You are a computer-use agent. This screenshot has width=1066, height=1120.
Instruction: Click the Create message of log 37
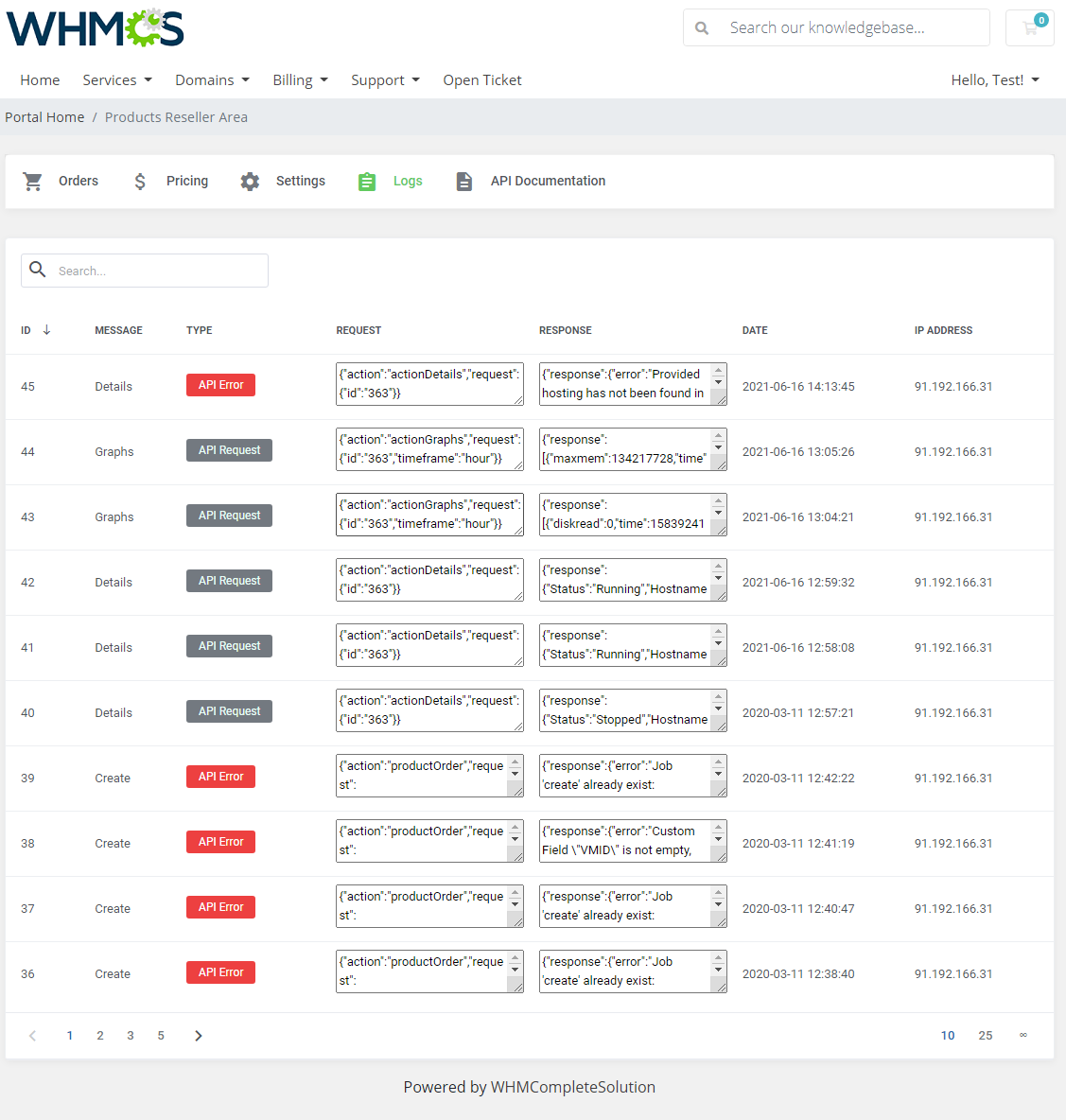[x=113, y=908]
